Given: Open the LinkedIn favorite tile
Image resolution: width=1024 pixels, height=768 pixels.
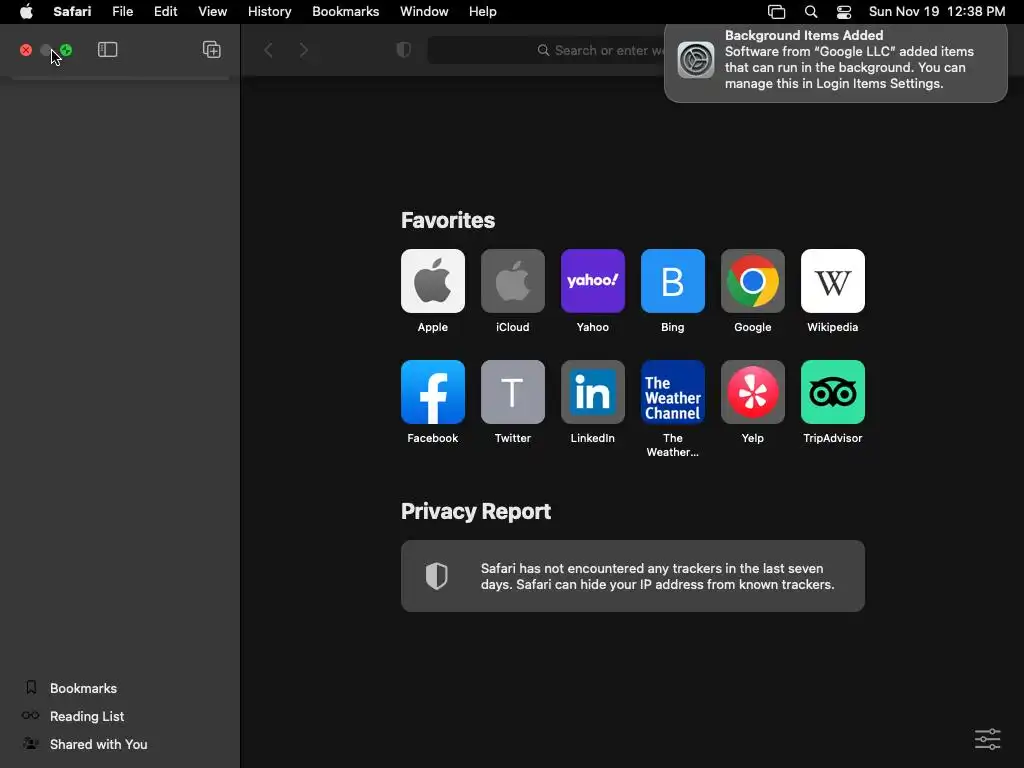Looking at the screenshot, I should 592,392.
